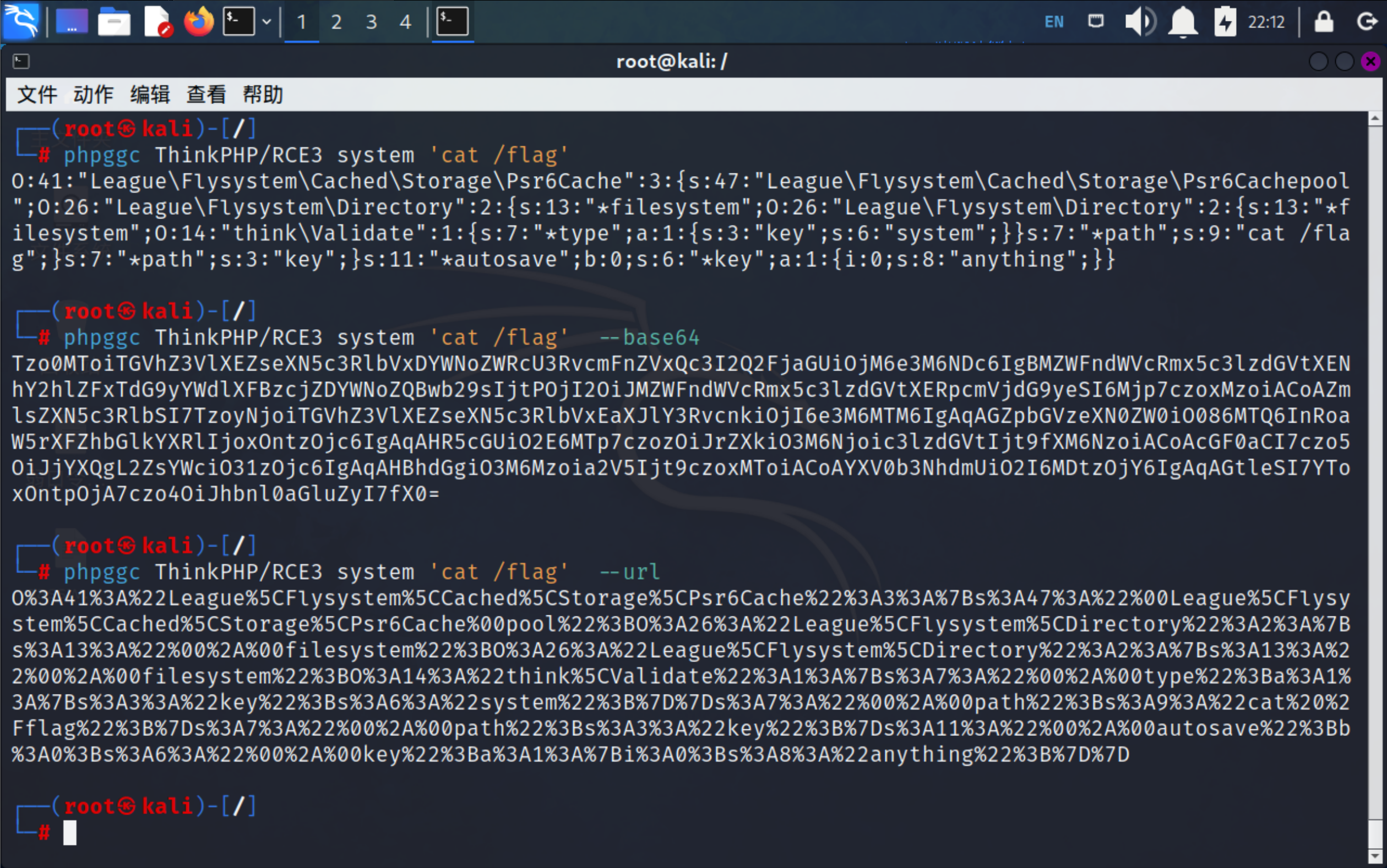Open terminal emulator launcher in panel
The height and width of the screenshot is (868, 1387).
[x=238, y=22]
